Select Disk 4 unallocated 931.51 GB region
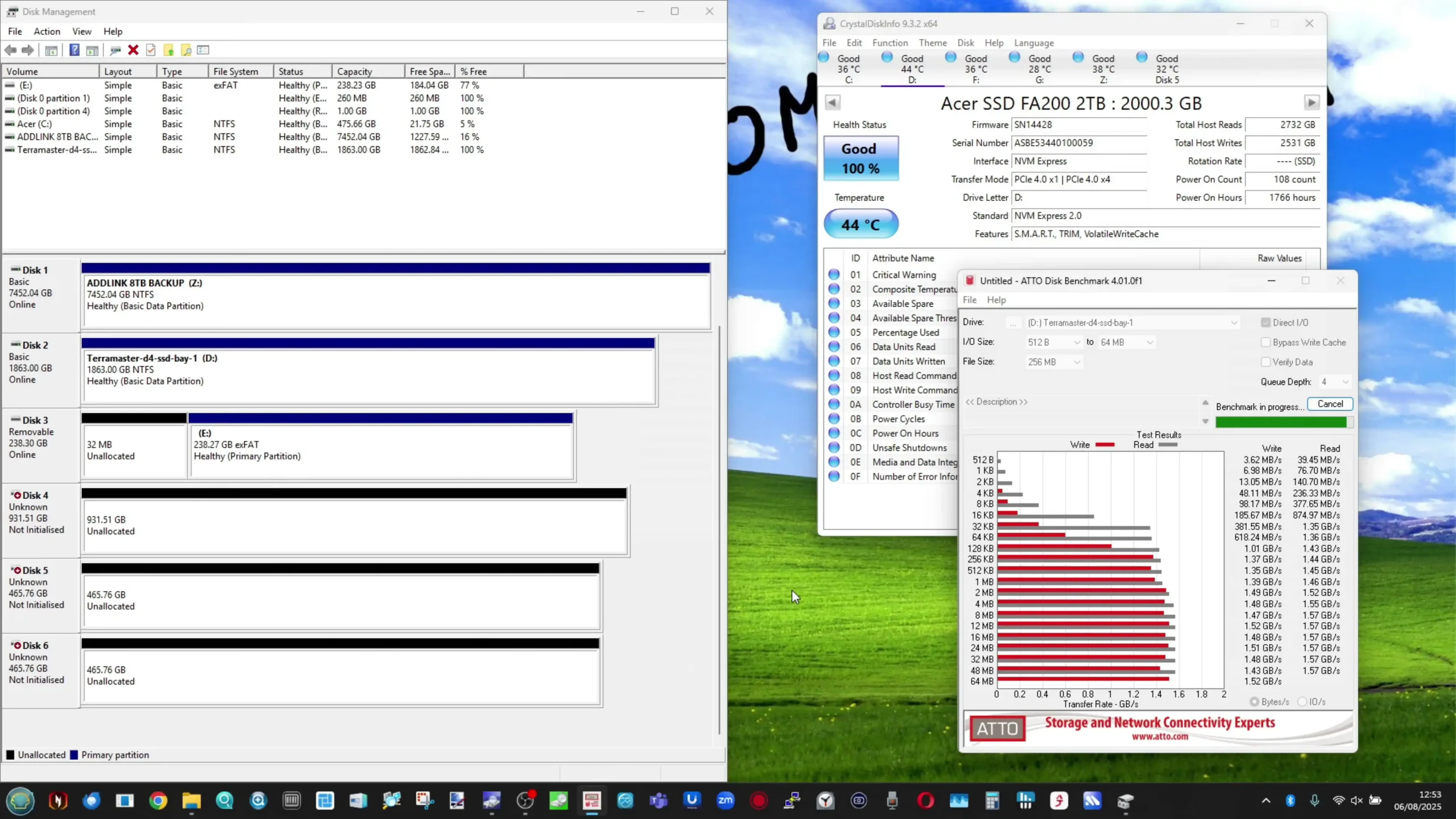Viewport: 1456px width, 819px height. coord(354,526)
